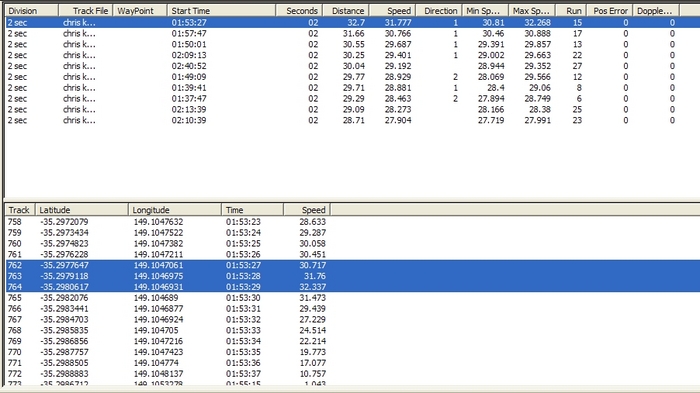Image resolution: width=700 pixels, height=393 pixels.
Task: Click speed value 28.929
Action: (x=398, y=77)
